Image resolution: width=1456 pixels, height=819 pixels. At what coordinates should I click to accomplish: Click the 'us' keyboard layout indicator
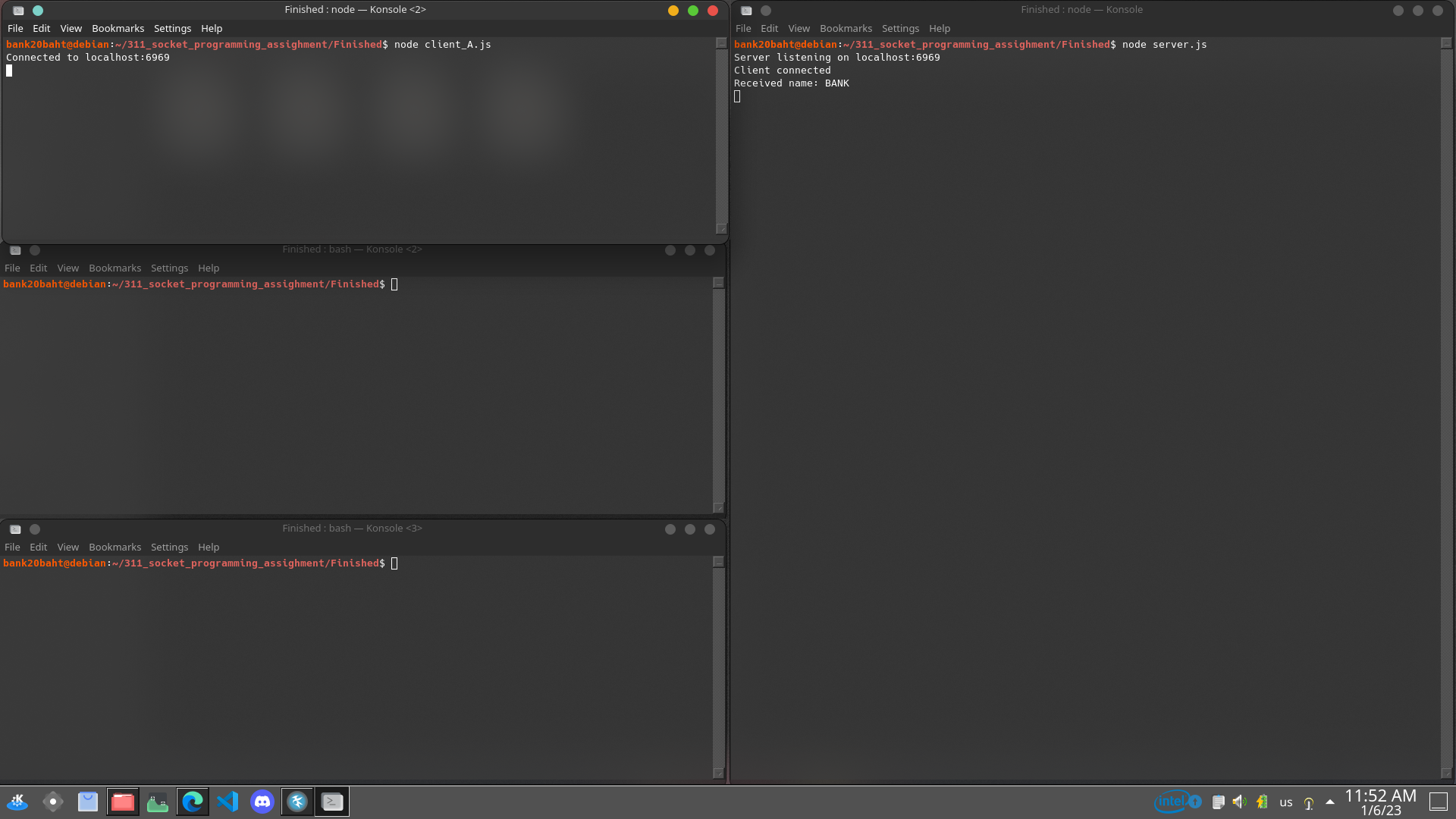coord(1286,802)
